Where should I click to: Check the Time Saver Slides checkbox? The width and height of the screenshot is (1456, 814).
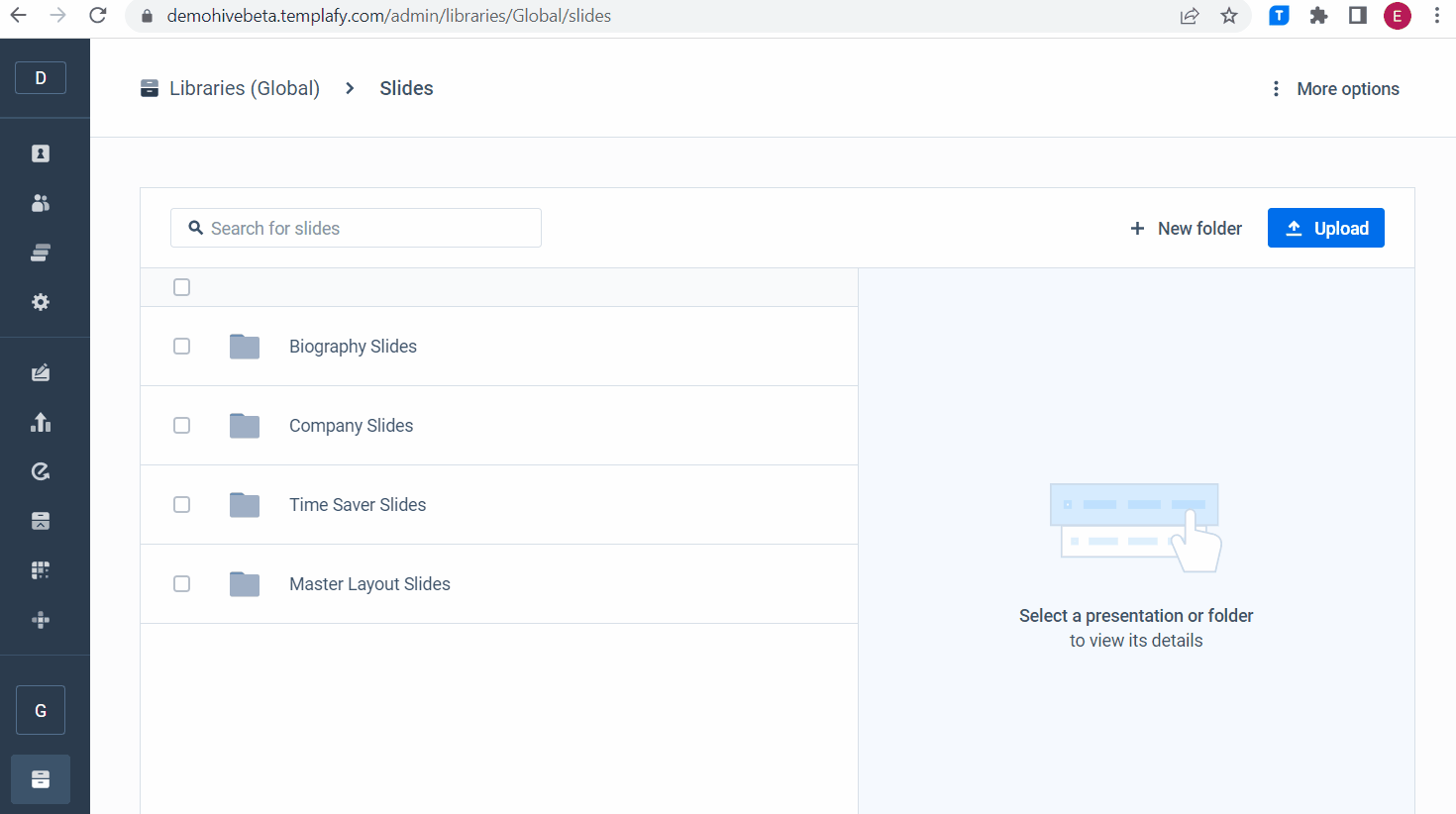181,505
